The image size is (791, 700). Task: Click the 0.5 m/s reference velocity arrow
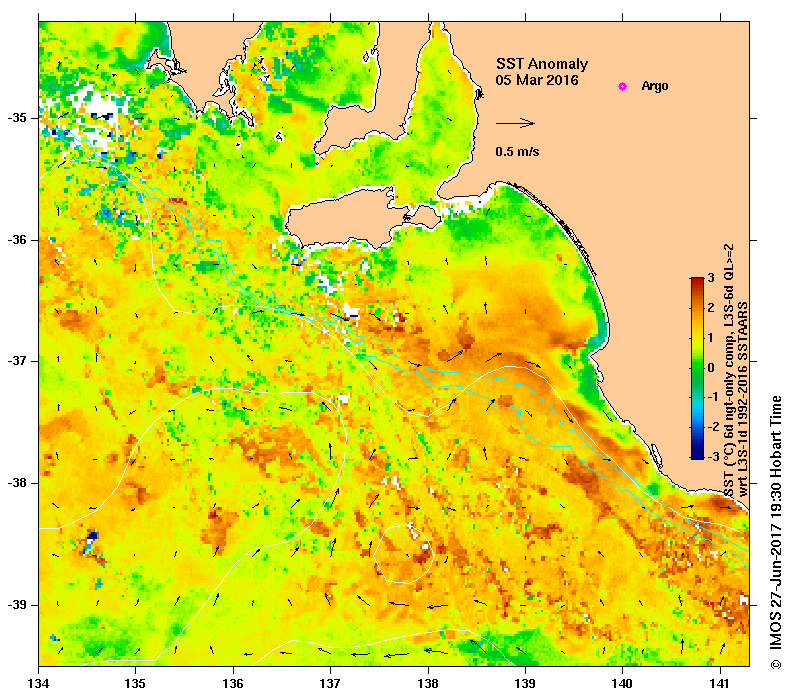(515, 123)
